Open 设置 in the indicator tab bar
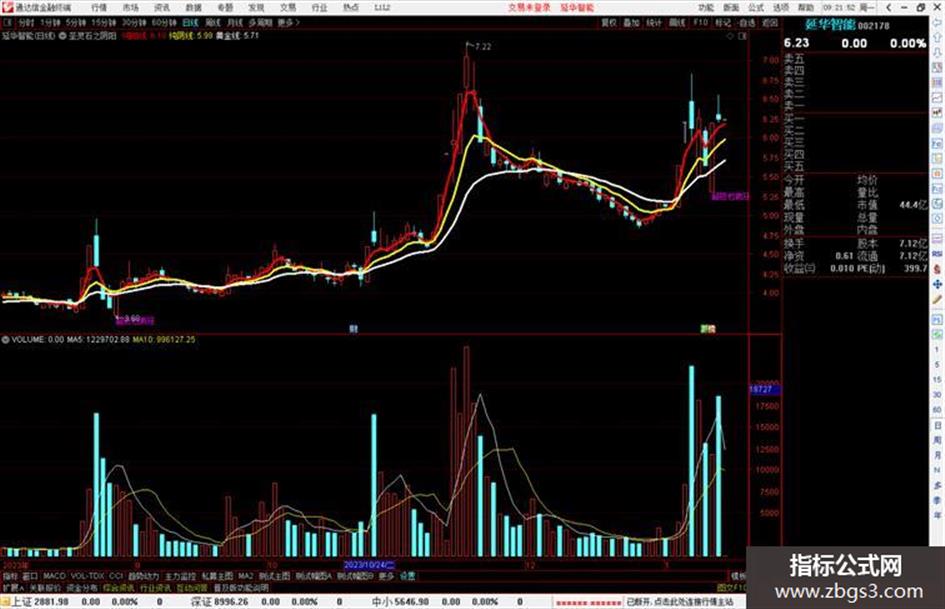 tap(407, 576)
